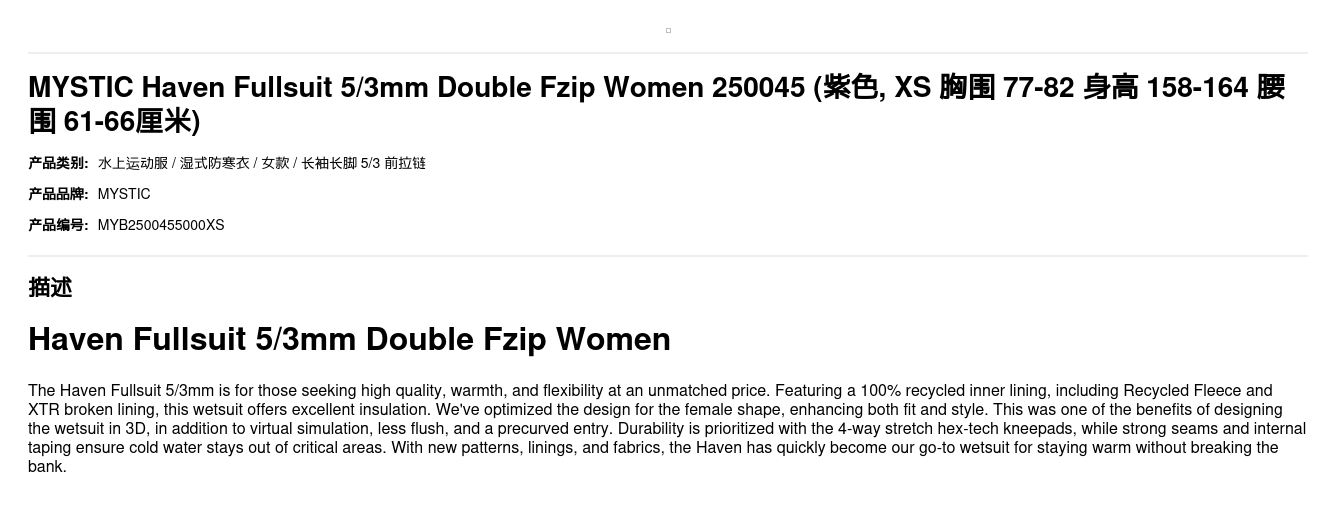The height and width of the screenshot is (525, 1328).
Task: Click the broken image placeholder at top
Action: [668, 30]
